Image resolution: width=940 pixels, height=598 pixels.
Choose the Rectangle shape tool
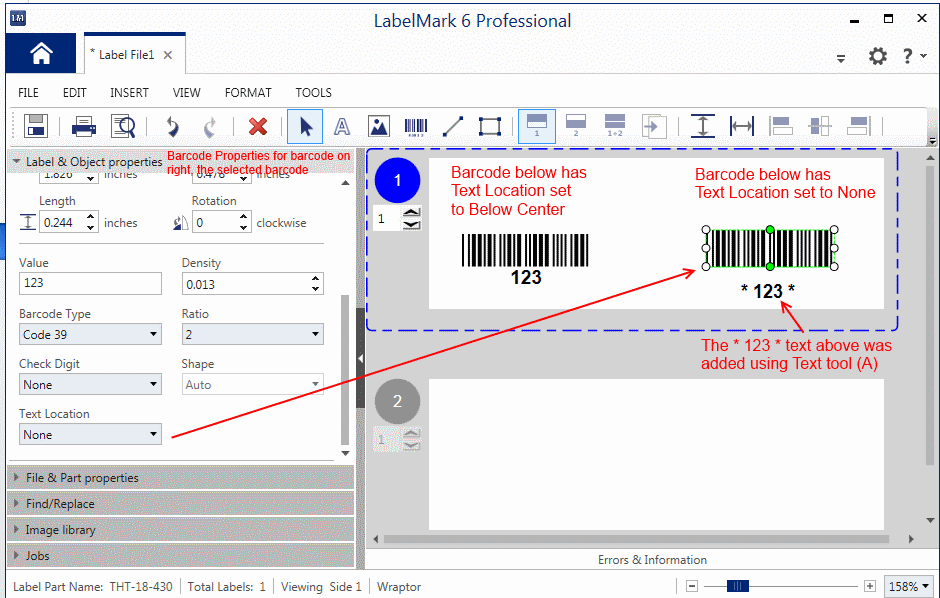coord(490,126)
